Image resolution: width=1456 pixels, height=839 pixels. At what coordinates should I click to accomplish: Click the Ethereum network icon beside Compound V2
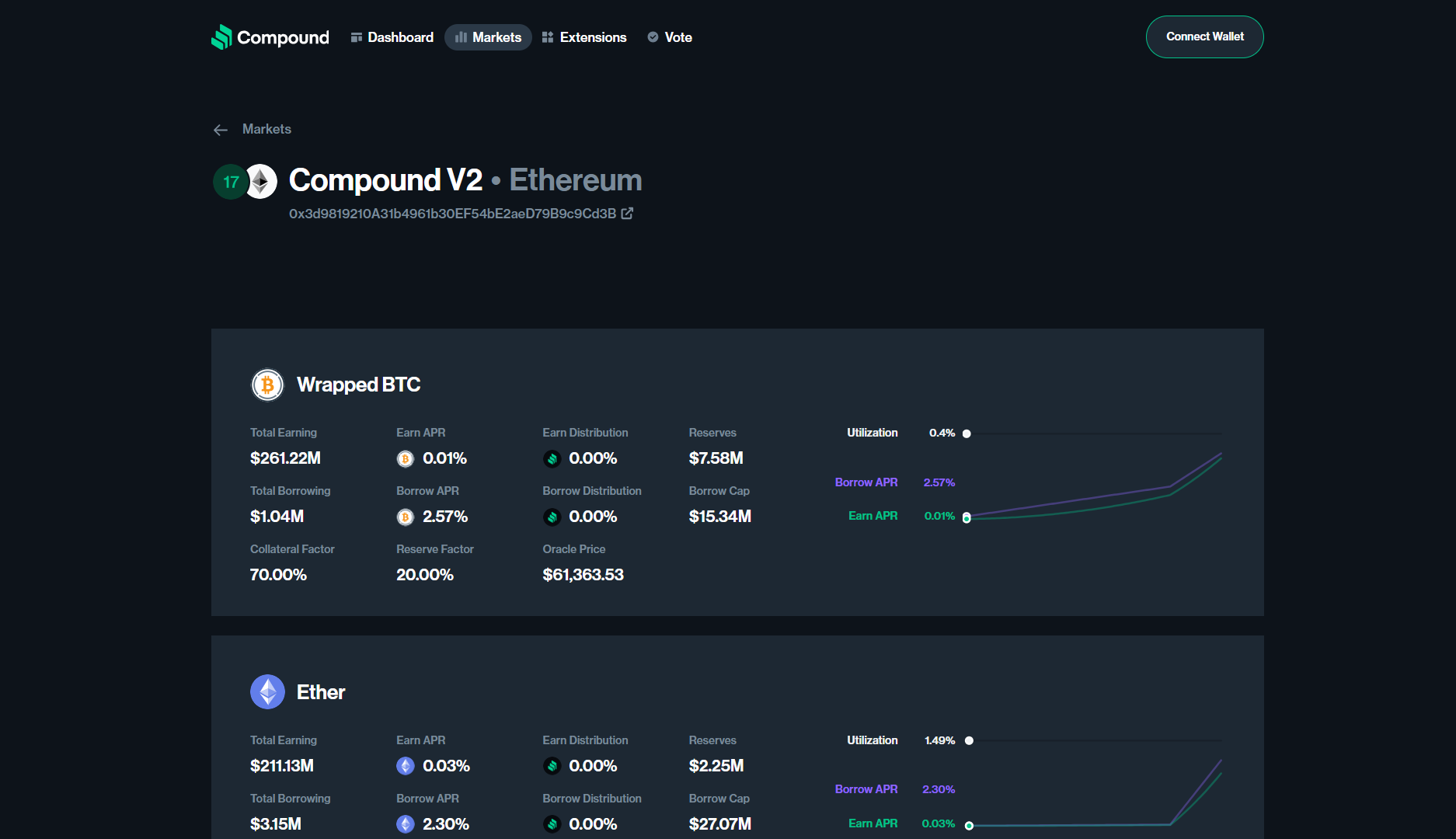(260, 181)
